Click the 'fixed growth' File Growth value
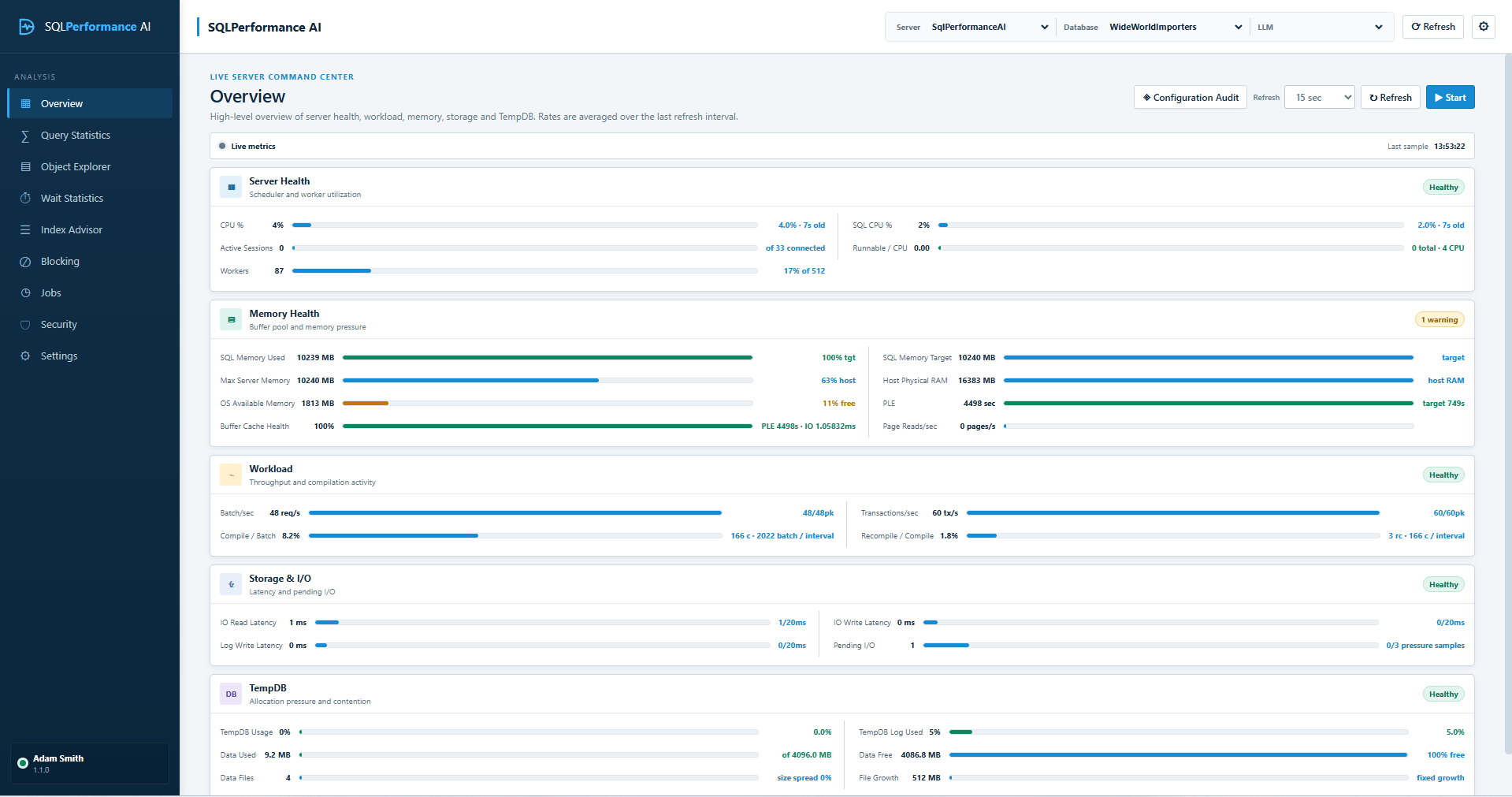This screenshot has width=1512, height=797. (x=1440, y=778)
